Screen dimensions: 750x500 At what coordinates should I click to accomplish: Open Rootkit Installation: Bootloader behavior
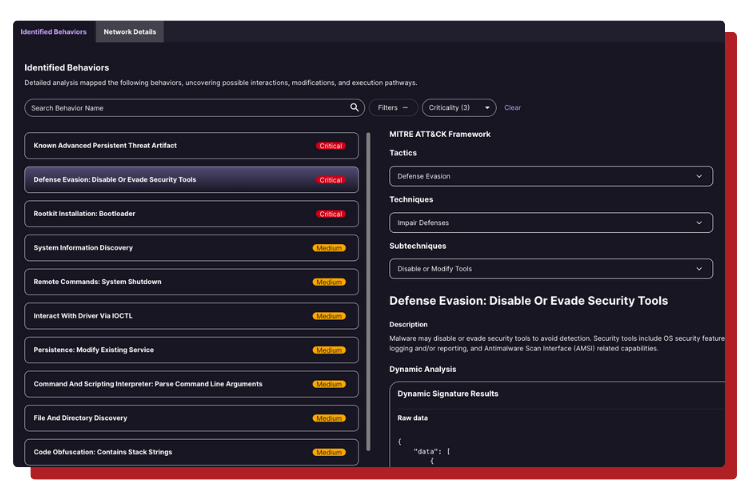tap(191, 213)
